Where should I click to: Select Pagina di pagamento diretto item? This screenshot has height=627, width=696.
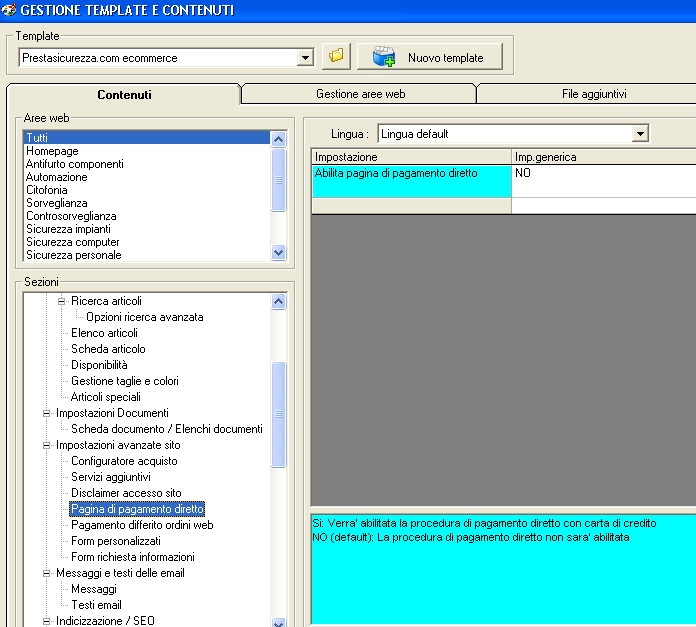137,509
